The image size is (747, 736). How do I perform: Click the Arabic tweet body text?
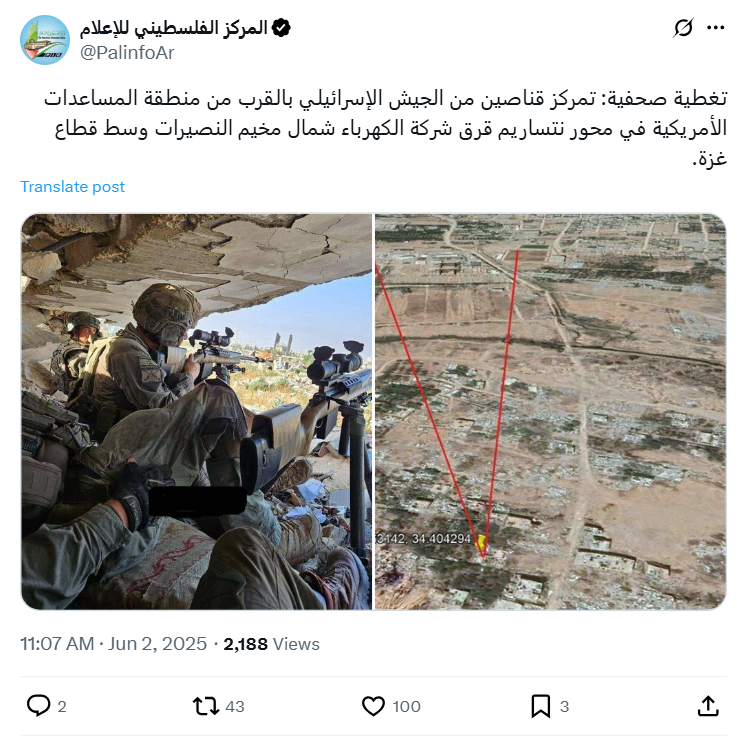coord(386,128)
